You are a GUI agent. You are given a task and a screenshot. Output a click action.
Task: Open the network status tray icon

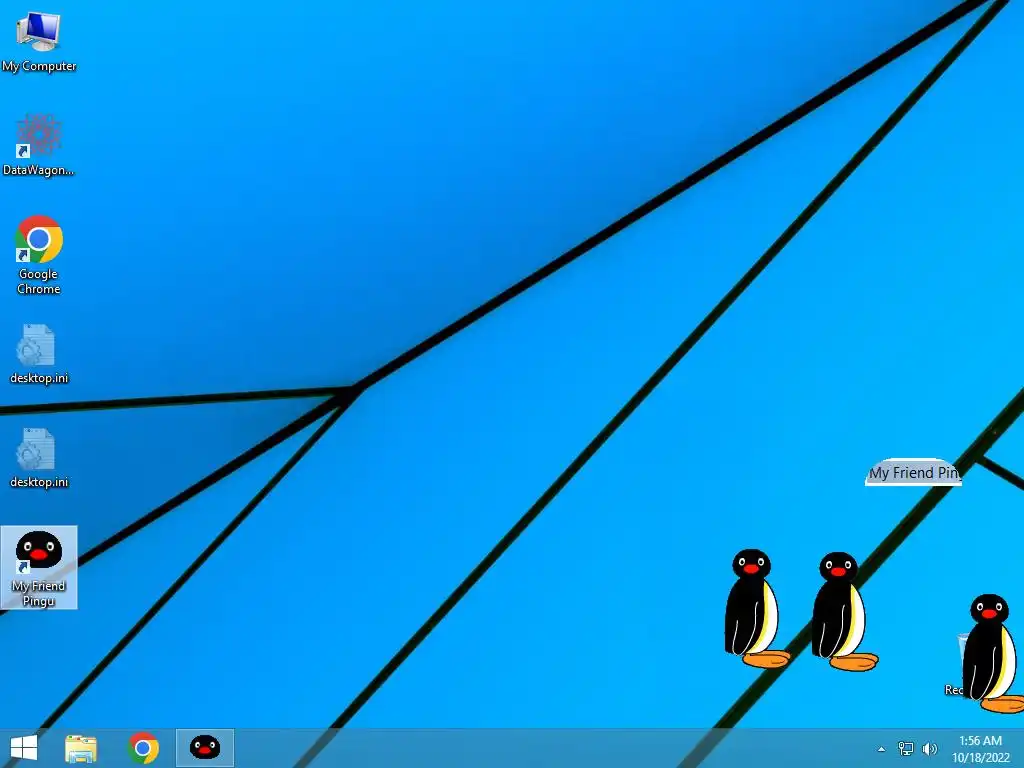click(x=905, y=749)
